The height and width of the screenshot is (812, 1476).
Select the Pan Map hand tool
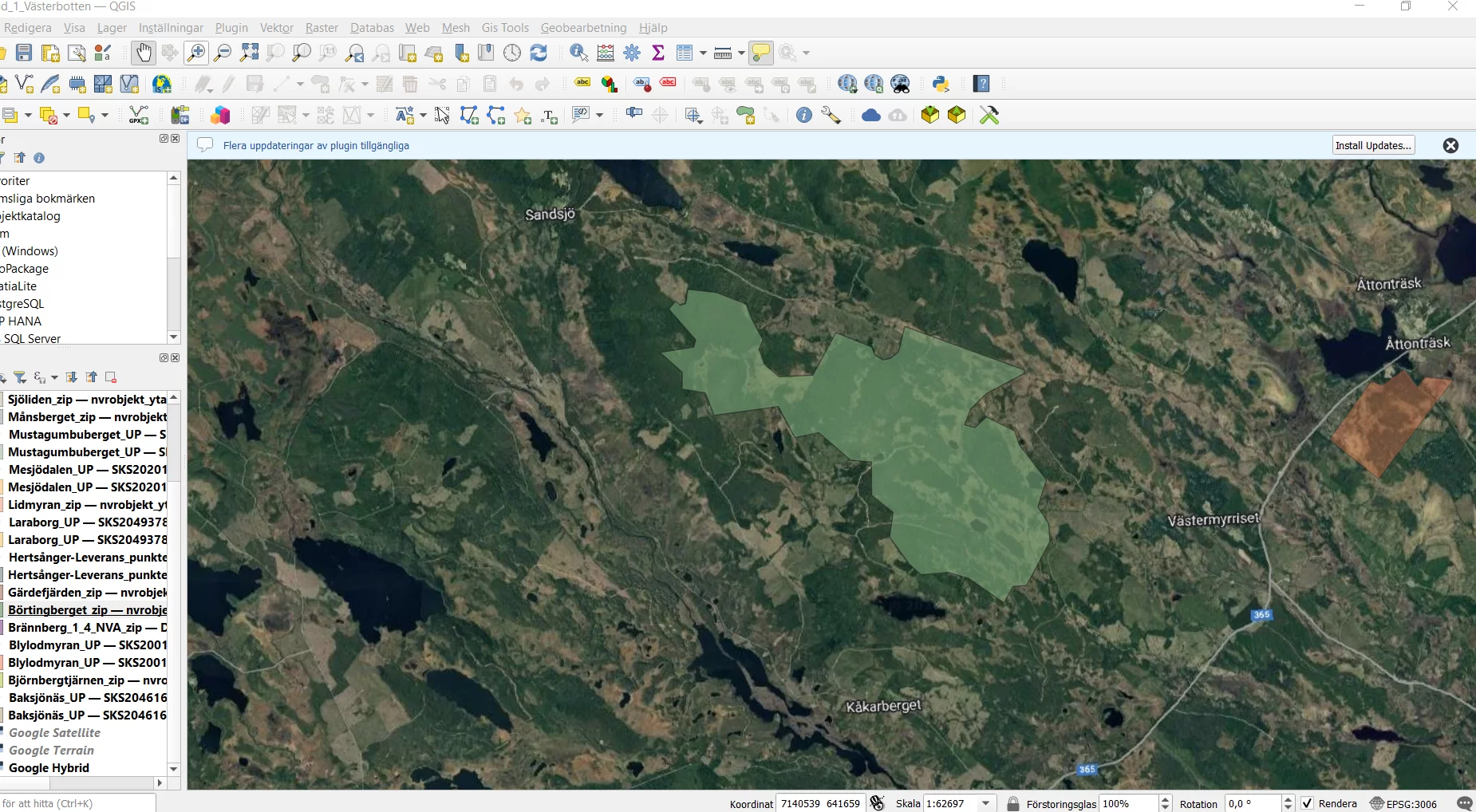pos(144,53)
